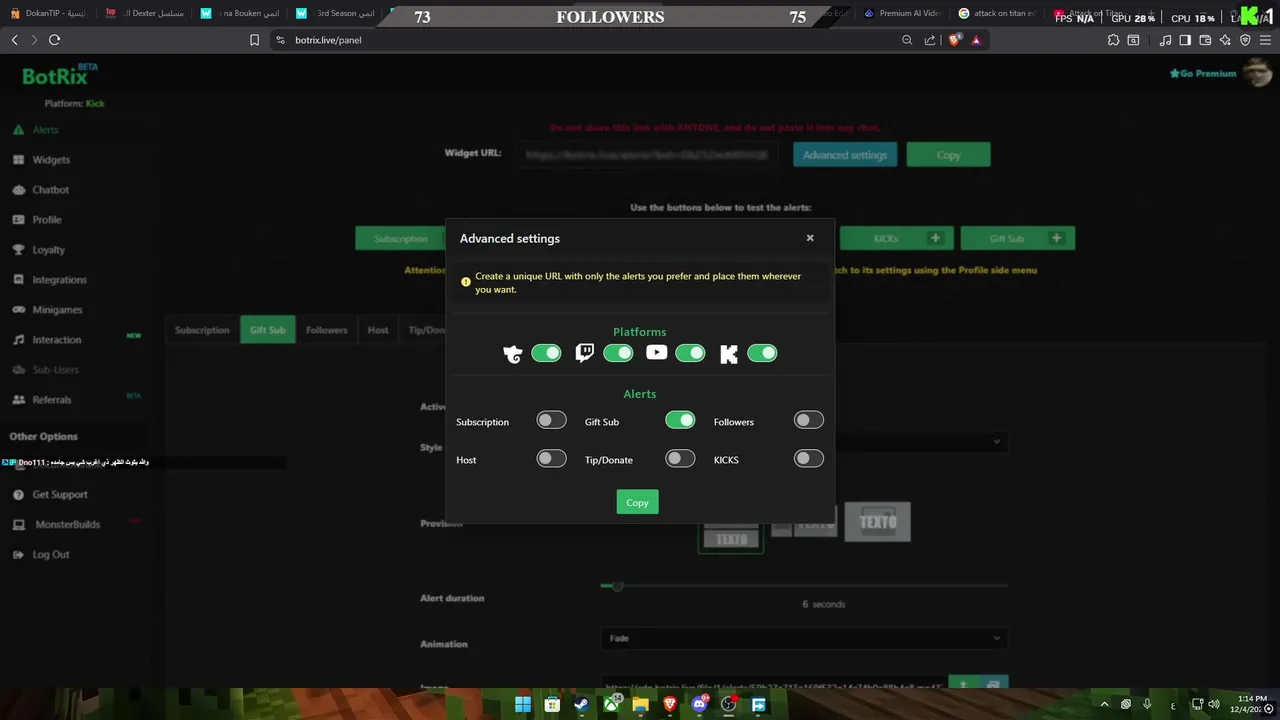Click the Kick platform icon in Advanced settings

tap(729, 354)
